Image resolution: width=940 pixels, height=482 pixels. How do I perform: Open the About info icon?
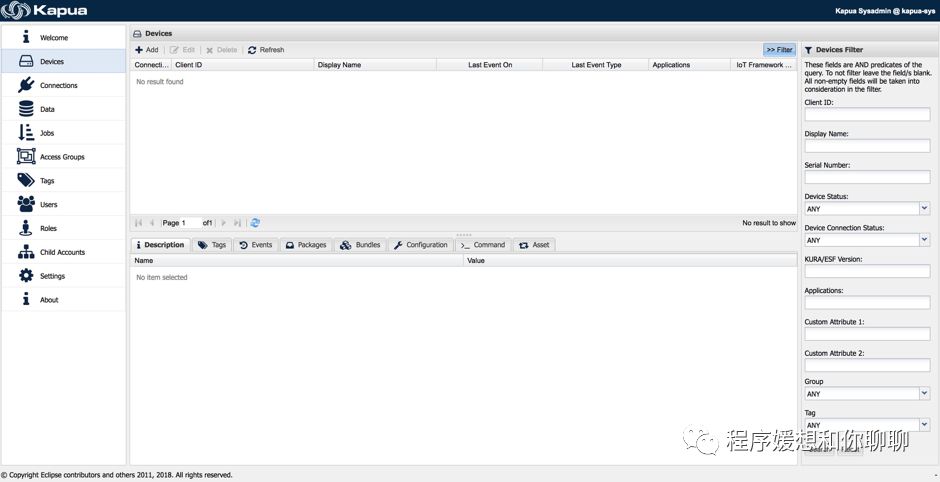pos(26,300)
